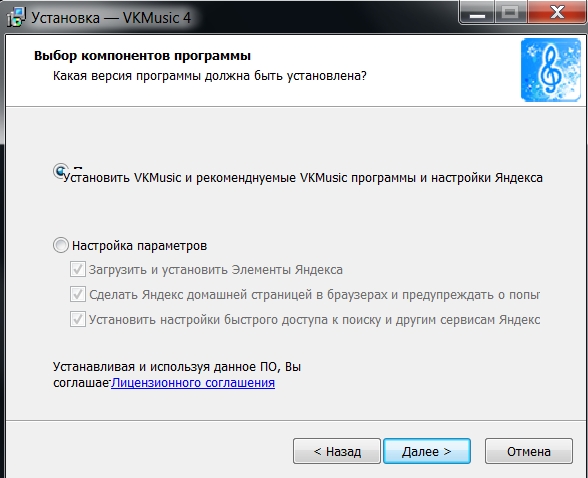This screenshot has height=478, width=588.
Task: Toggle the Загрузить и установить Элементы Яндекса checkbox
Action: 78,269
